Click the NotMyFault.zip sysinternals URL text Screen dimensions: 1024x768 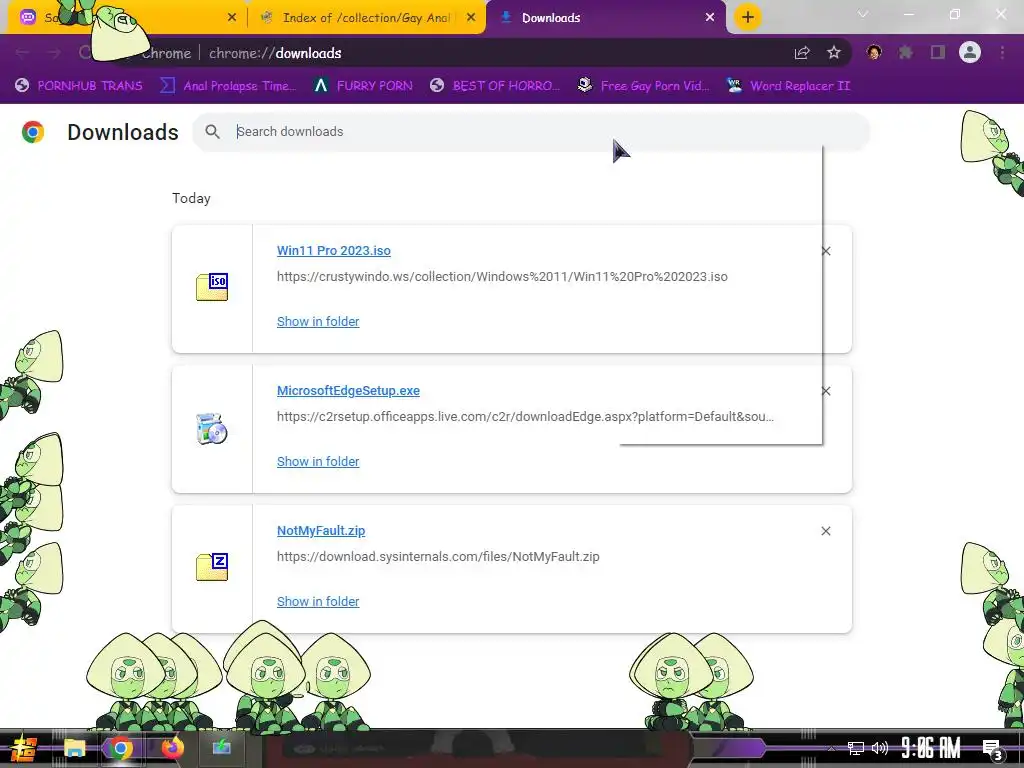tap(438, 556)
